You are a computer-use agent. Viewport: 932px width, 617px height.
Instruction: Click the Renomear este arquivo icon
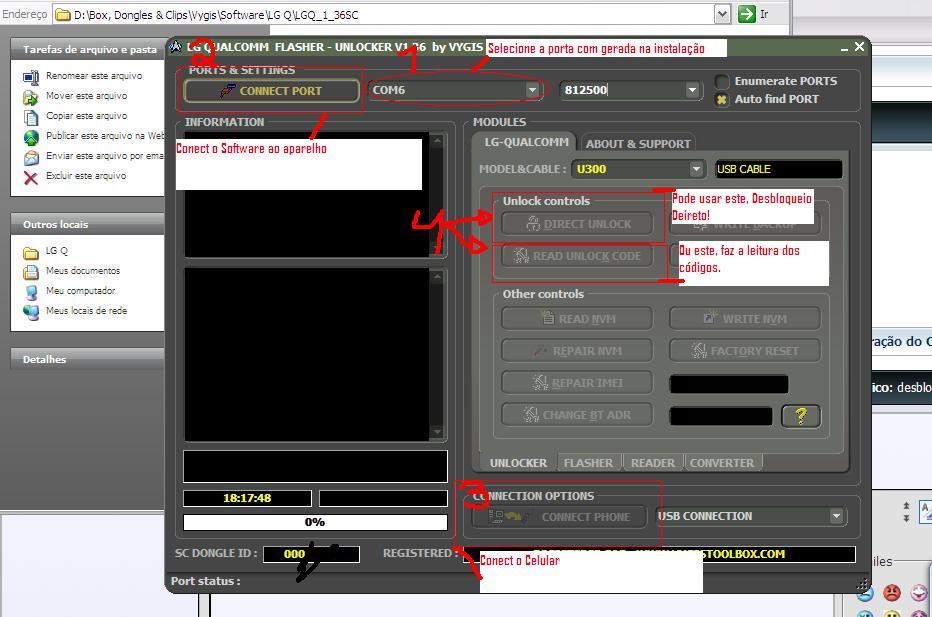click(x=31, y=76)
